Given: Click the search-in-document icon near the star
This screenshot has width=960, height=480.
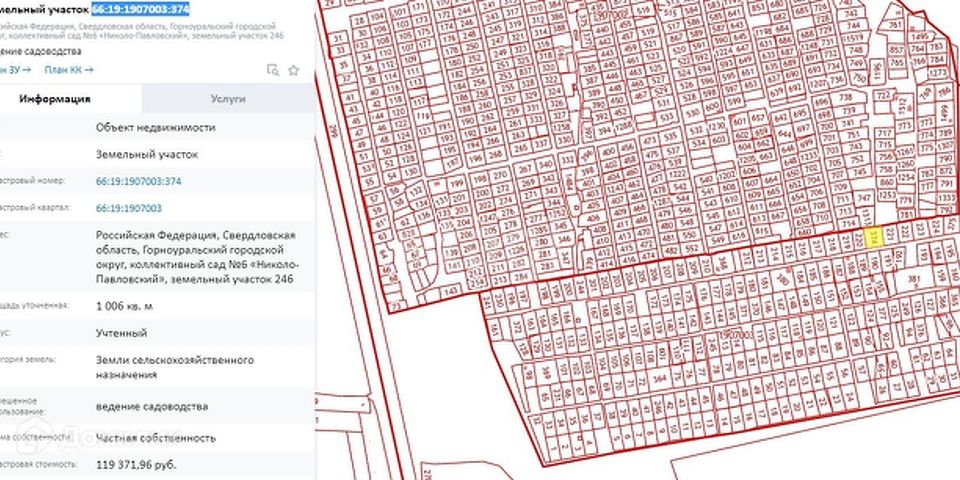Looking at the screenshot, I should [x=272, y=70].
